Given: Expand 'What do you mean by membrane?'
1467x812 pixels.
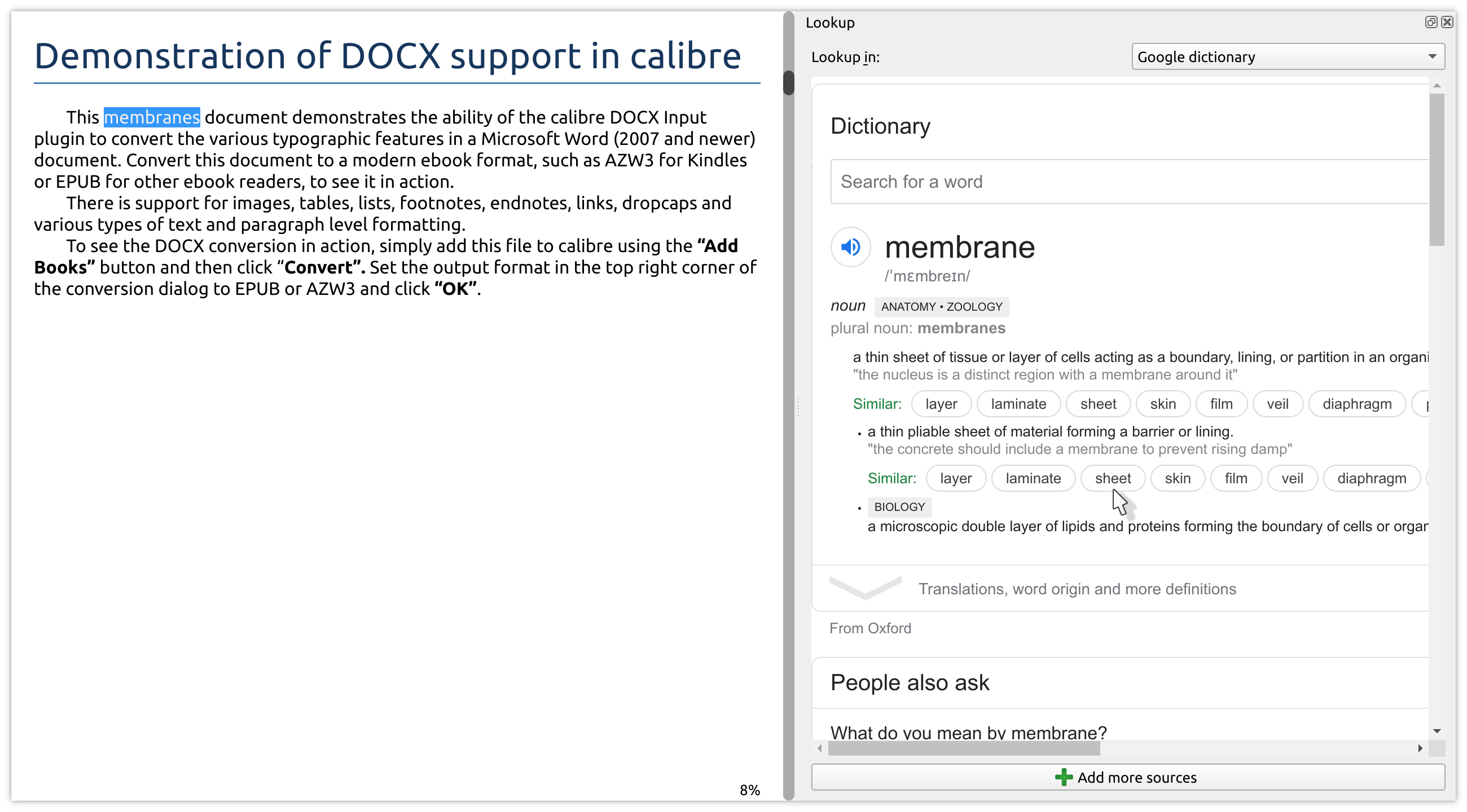Looking at the screenshot, I should 968,732.
